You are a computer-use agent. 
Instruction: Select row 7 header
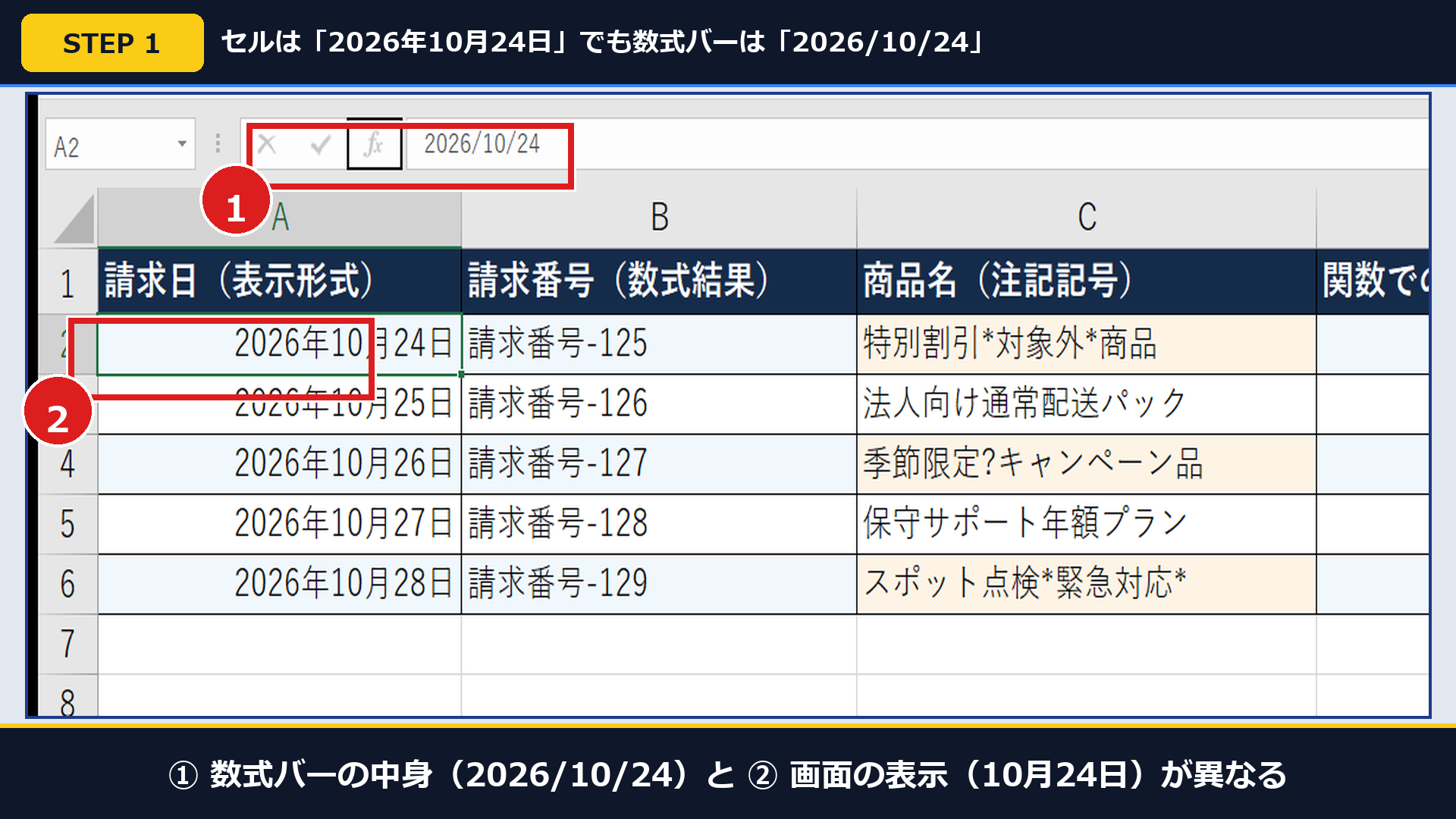pos(67,644)
